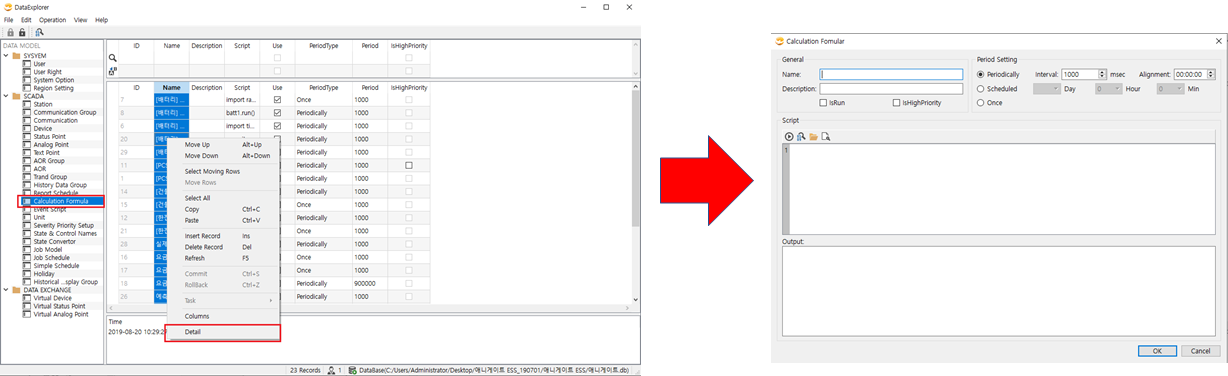This screenshot has width=1228, height=376.
Task: Expand the DATA EXCHANGE folder arrow
Action: coord(5,290)
